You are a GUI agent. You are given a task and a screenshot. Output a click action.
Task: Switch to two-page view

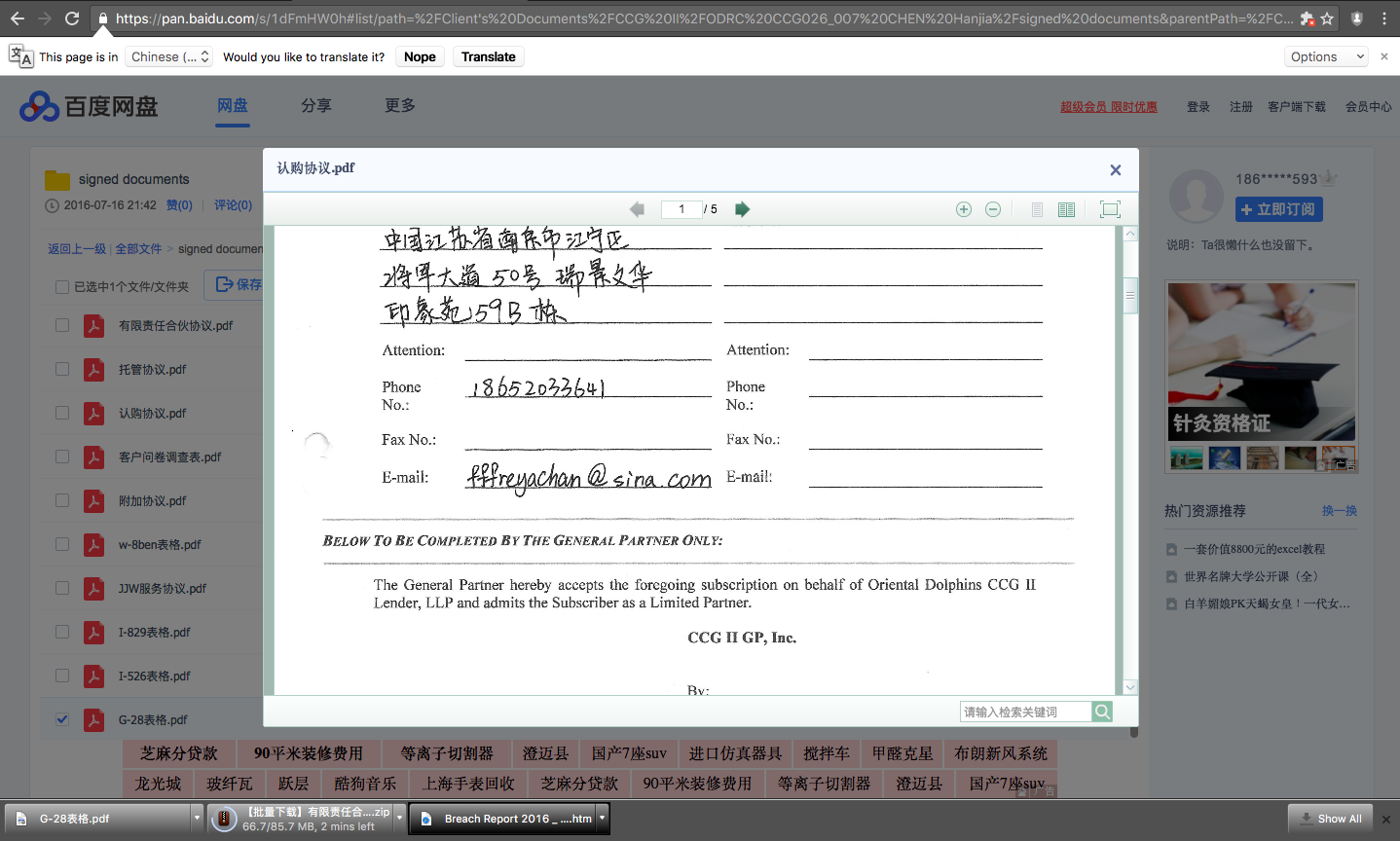point(1066,209)
